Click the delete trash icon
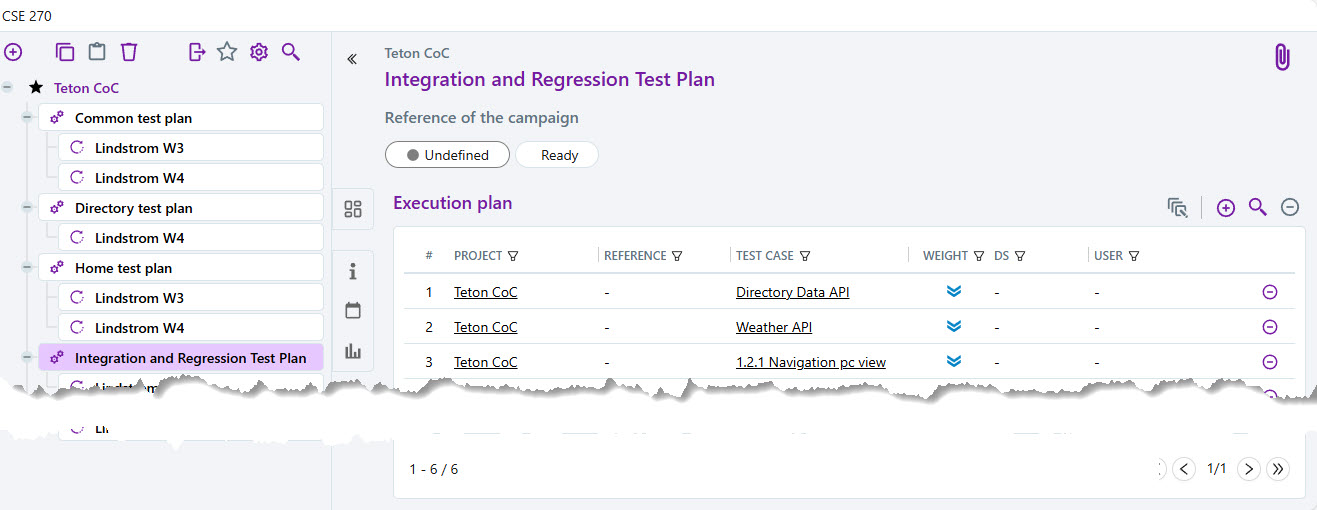Viewport: 1317px width, 510px height. pyautogui.click(x=129, y=52)
